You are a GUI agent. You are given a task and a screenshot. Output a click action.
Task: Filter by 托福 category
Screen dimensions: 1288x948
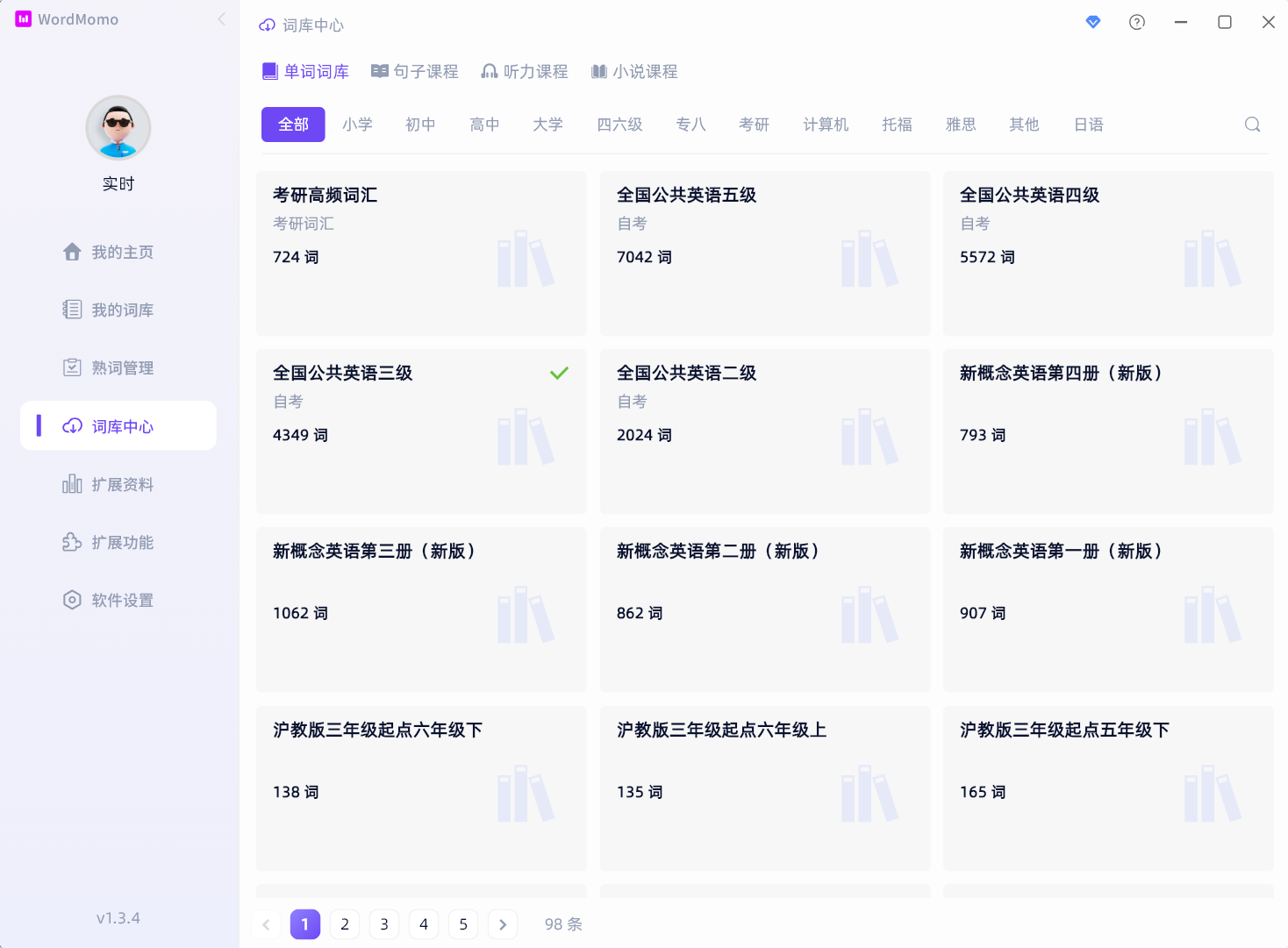(x=897, y=125)
